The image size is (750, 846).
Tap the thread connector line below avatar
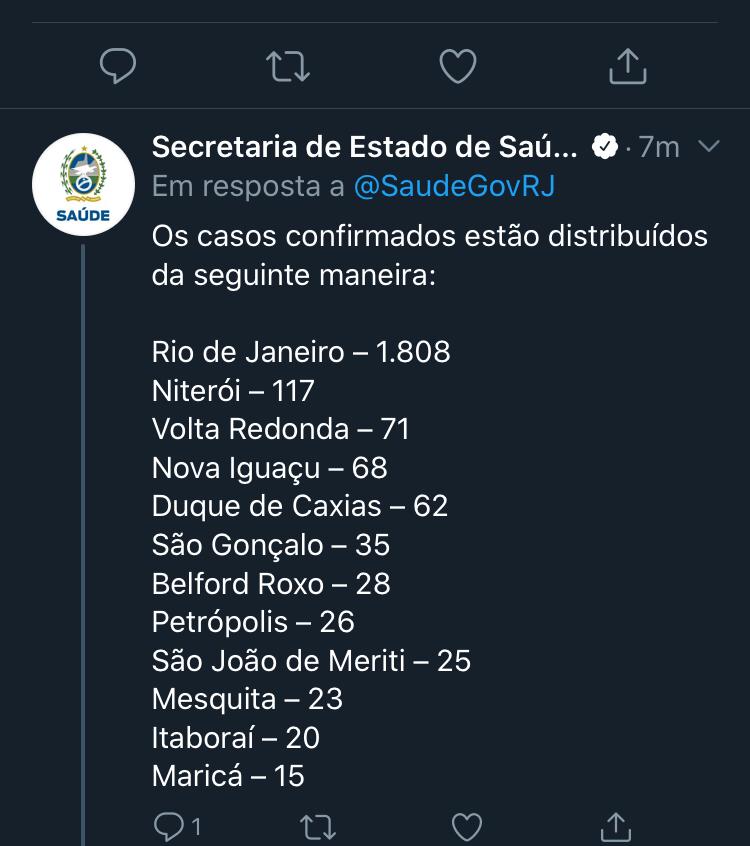point(83,545)
